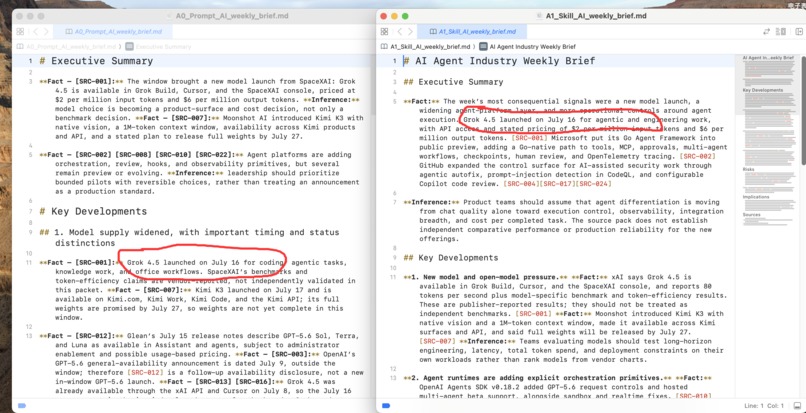This screenshot has width=806, height=413.
Task: Click the Line: 1 Col: 1 indicator
Action: pyautogui.click(x=764, y=406)
